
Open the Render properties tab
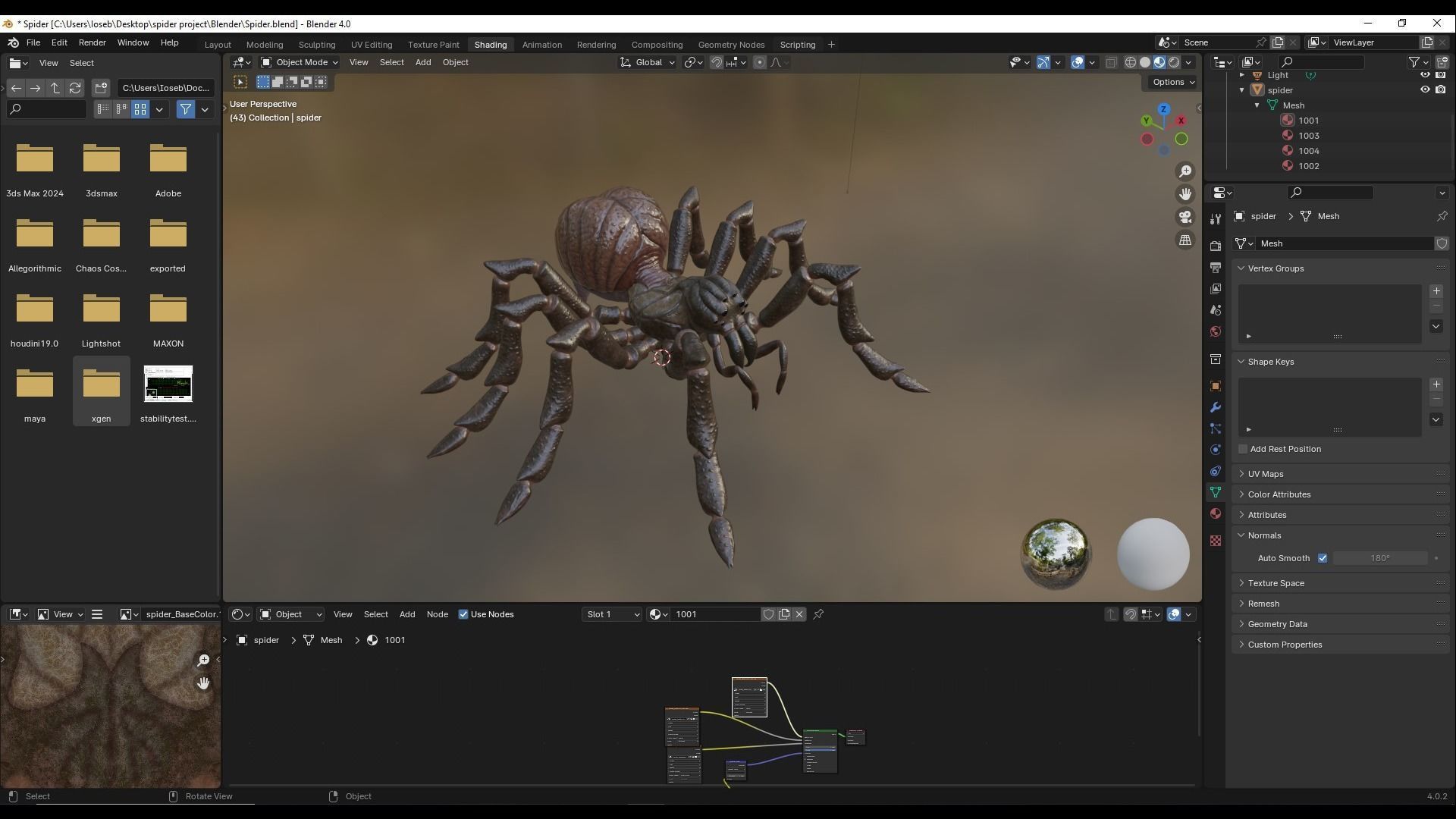coord(1216,246)
